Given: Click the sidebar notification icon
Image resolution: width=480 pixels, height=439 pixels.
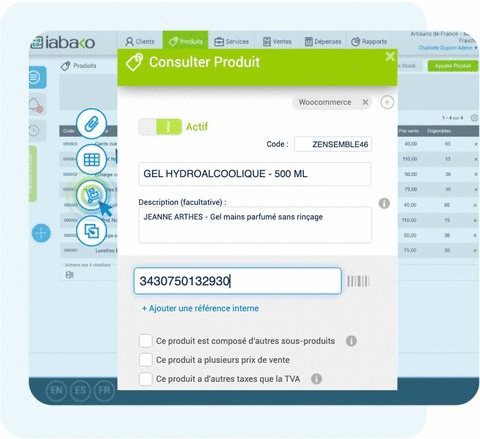Looking at the screenshot, I should pos(36,105).
